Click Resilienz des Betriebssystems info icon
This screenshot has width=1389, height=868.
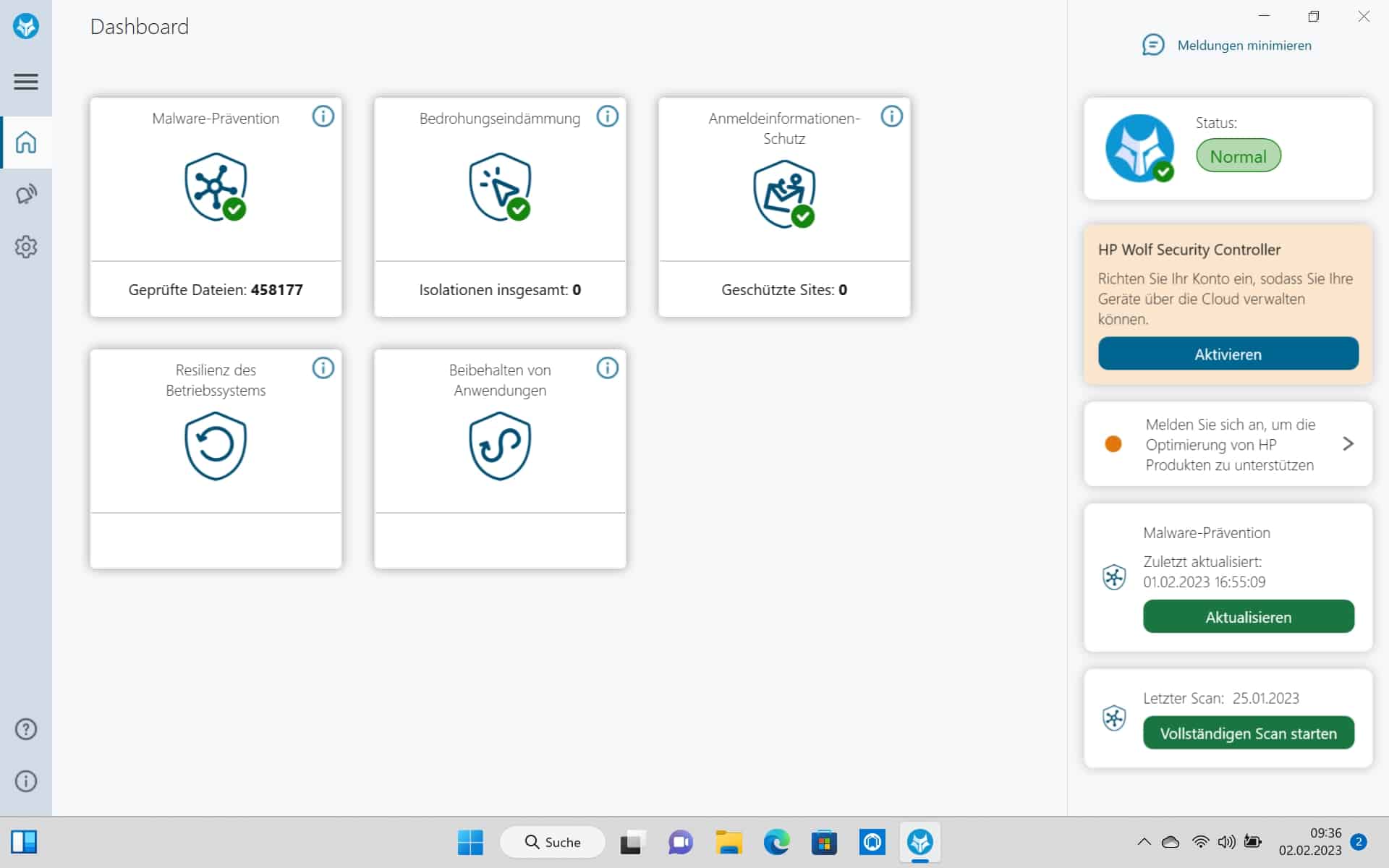[x=323, y=368]
